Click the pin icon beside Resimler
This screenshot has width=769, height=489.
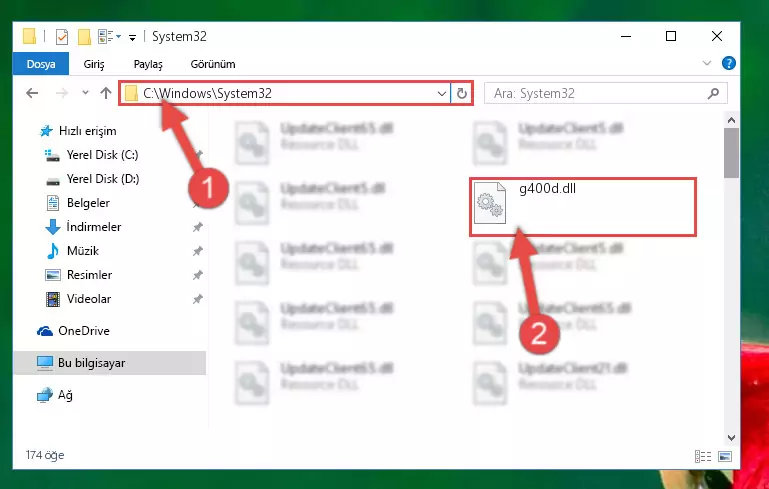(x=197, y=275)
